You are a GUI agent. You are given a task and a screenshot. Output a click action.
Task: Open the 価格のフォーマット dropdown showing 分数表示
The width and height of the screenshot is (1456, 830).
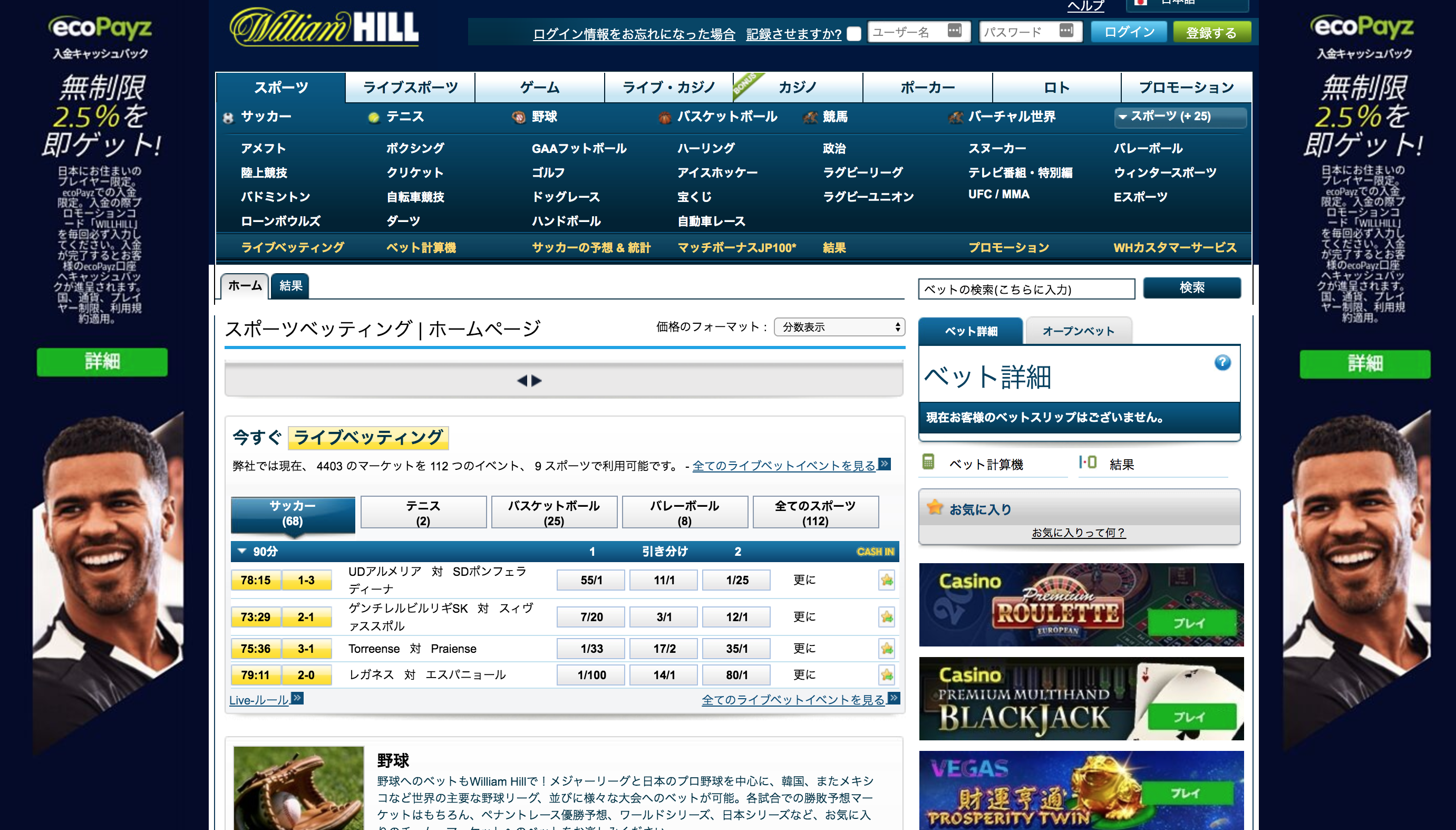tap(839, 327)
